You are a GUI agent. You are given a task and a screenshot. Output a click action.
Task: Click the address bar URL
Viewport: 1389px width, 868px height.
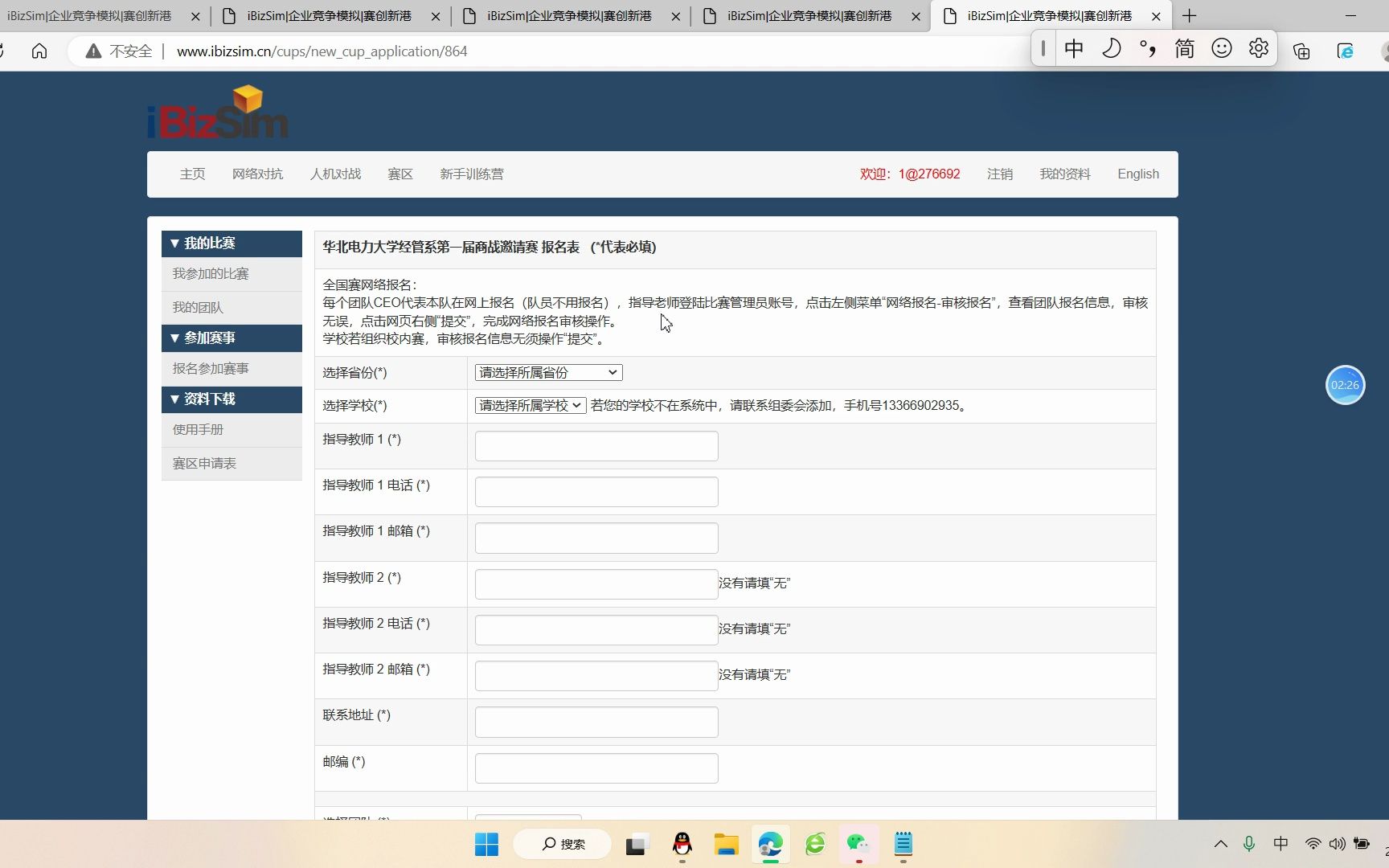[322, 51]
